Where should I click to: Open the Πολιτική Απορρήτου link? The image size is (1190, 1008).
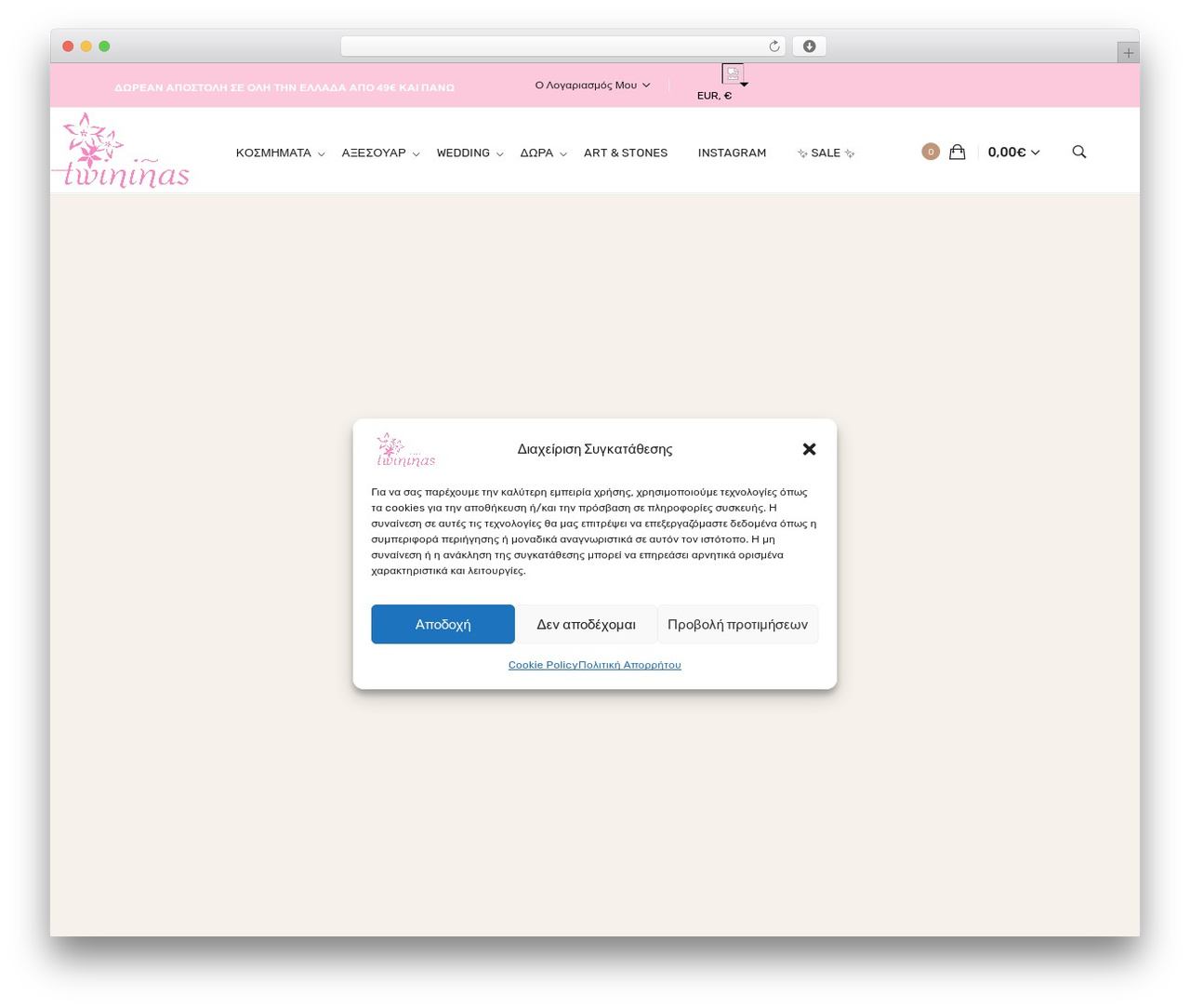[629, 665]
